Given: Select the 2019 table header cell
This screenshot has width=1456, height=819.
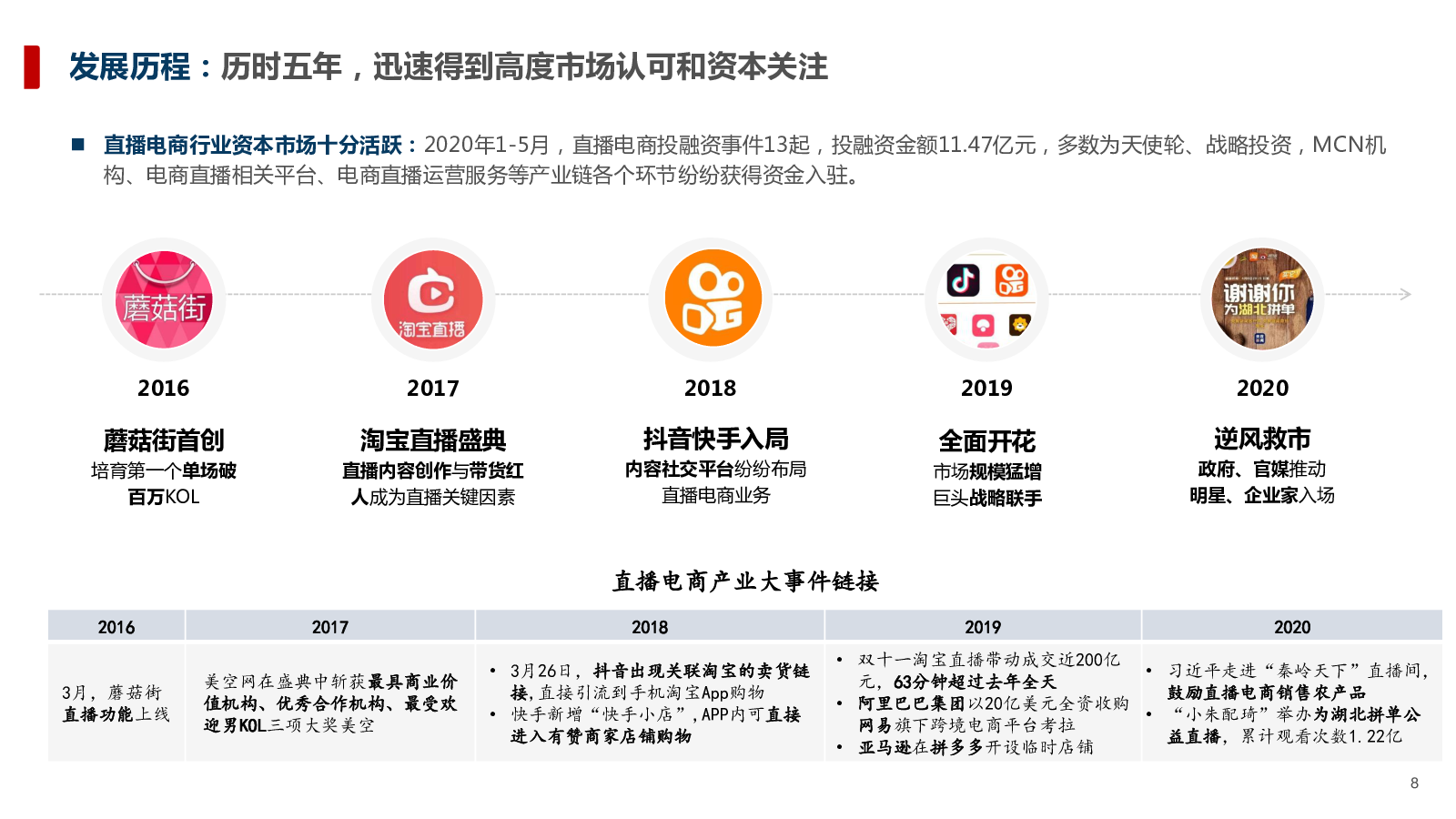Looking at the screenshot, I should 983,627.
